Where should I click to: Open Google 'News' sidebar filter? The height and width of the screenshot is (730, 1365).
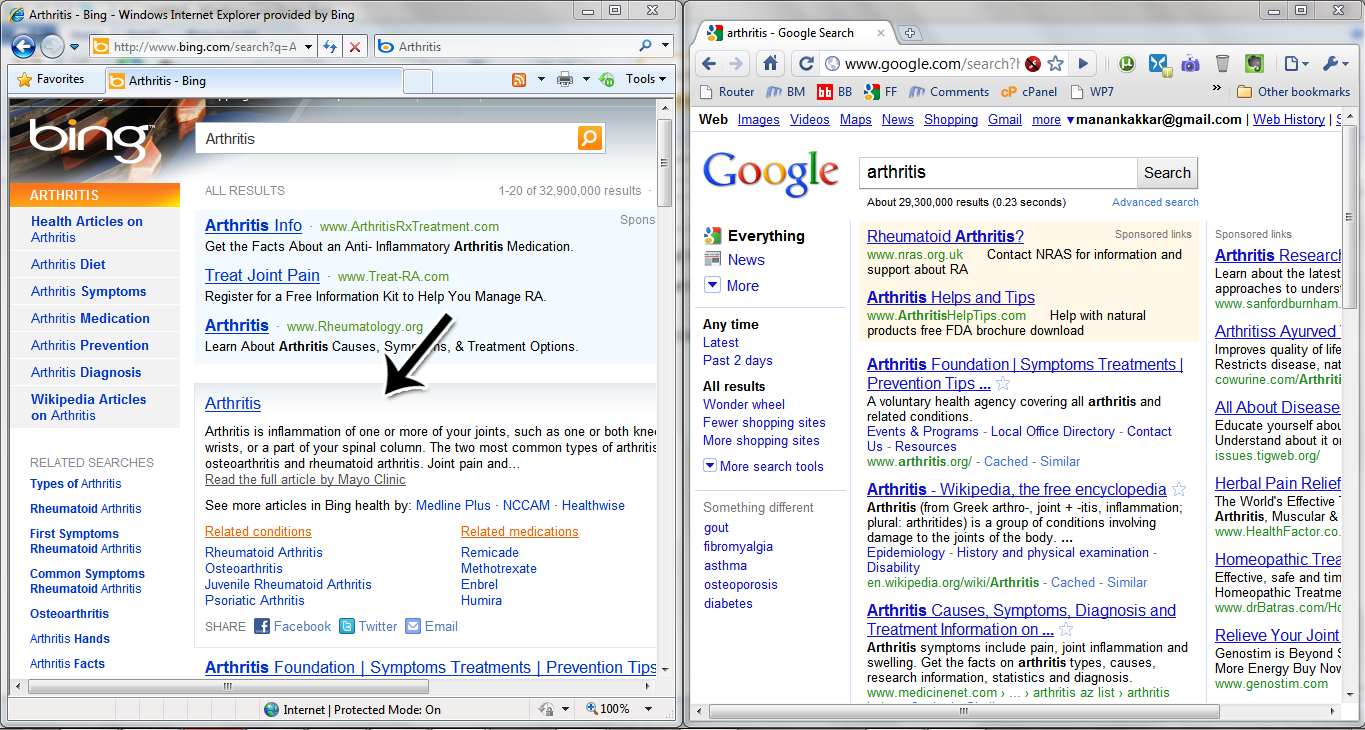tap(746, 259)
